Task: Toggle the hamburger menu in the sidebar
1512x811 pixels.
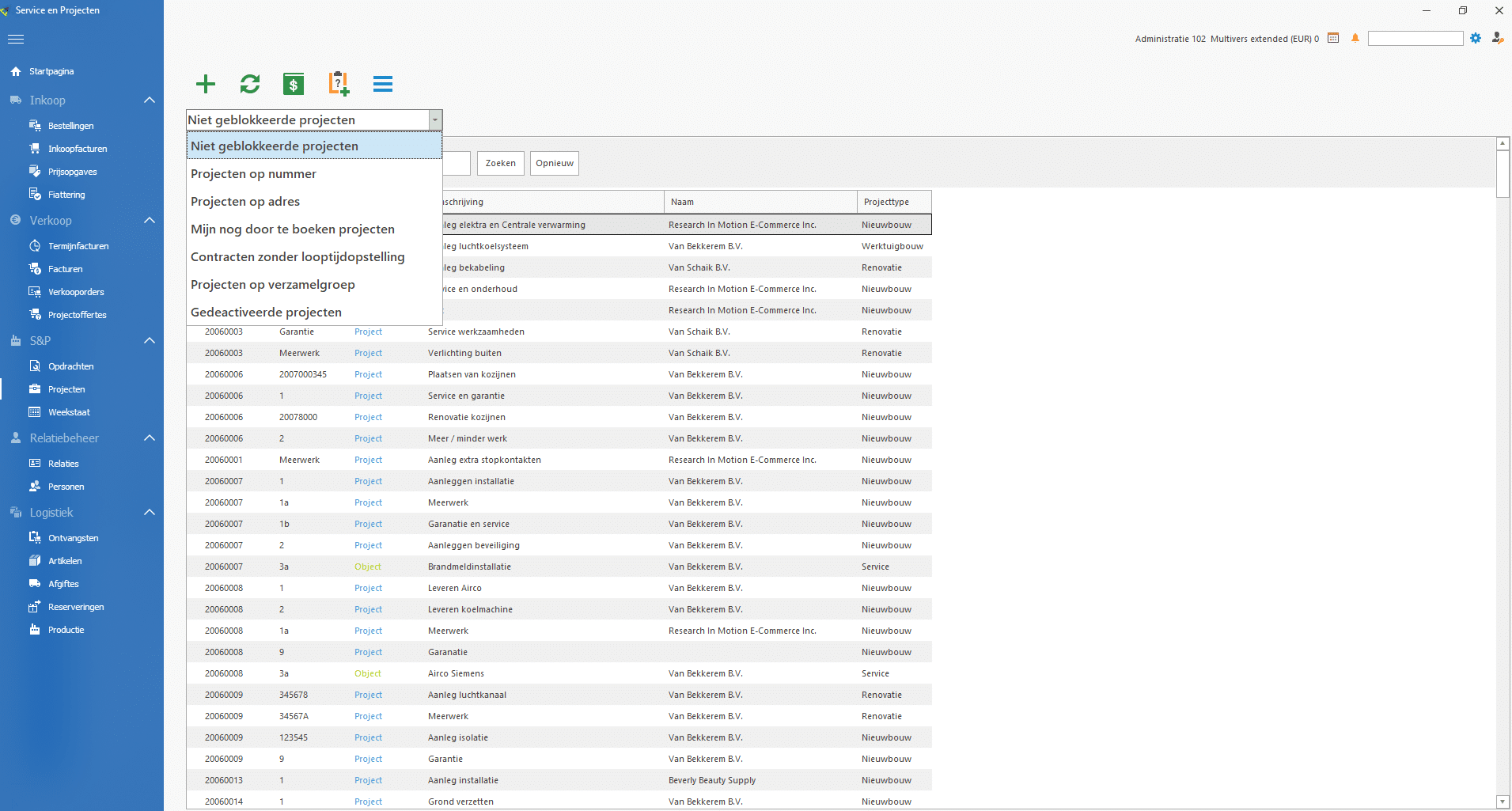Action: [16, 39]
